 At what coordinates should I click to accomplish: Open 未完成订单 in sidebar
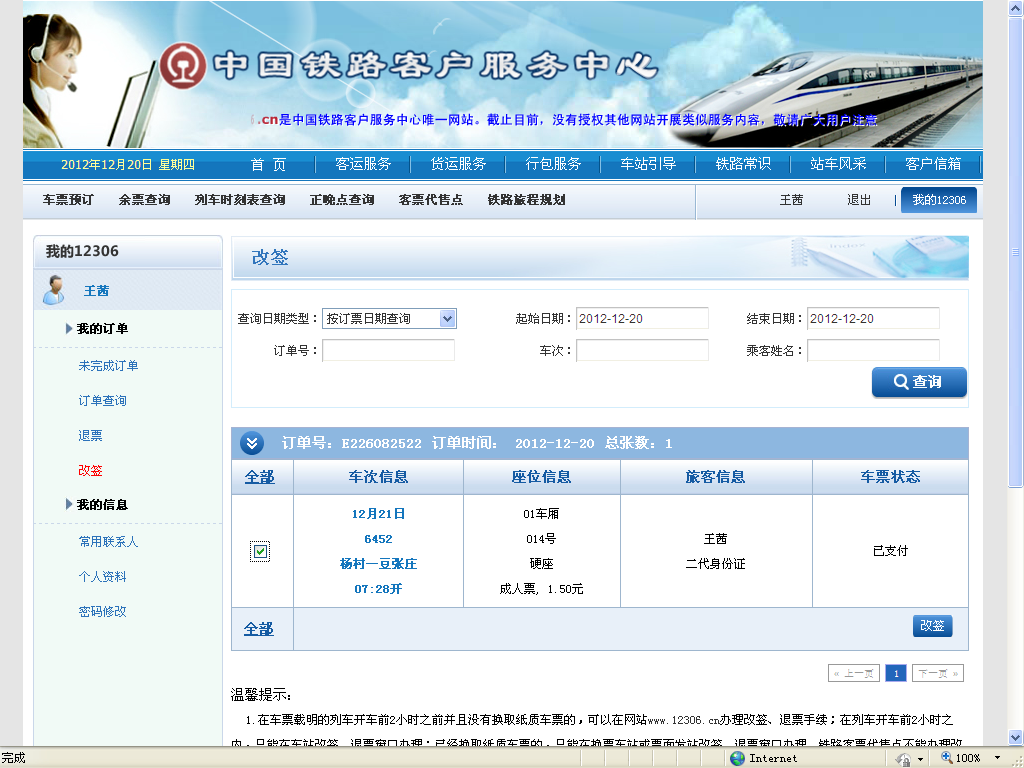point(108,366)
